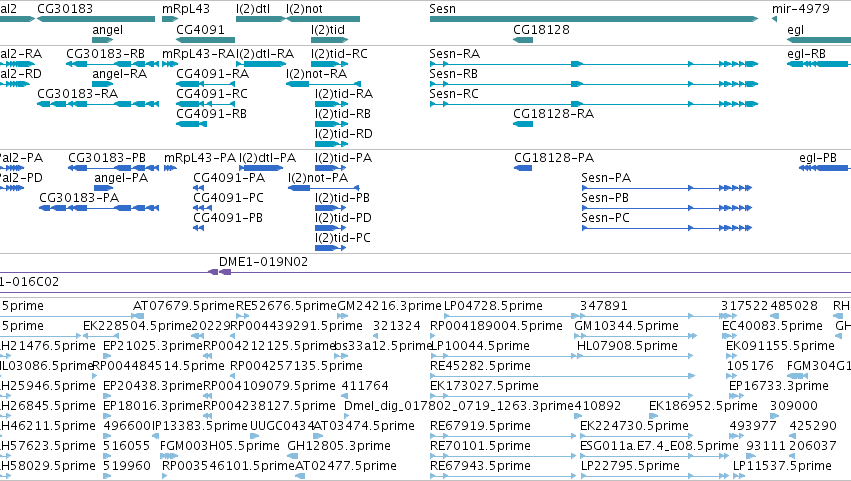Select the CG4091-RB transcript label
The height and width of the screenshot is (481, 851).
click(x=212, y=114)
